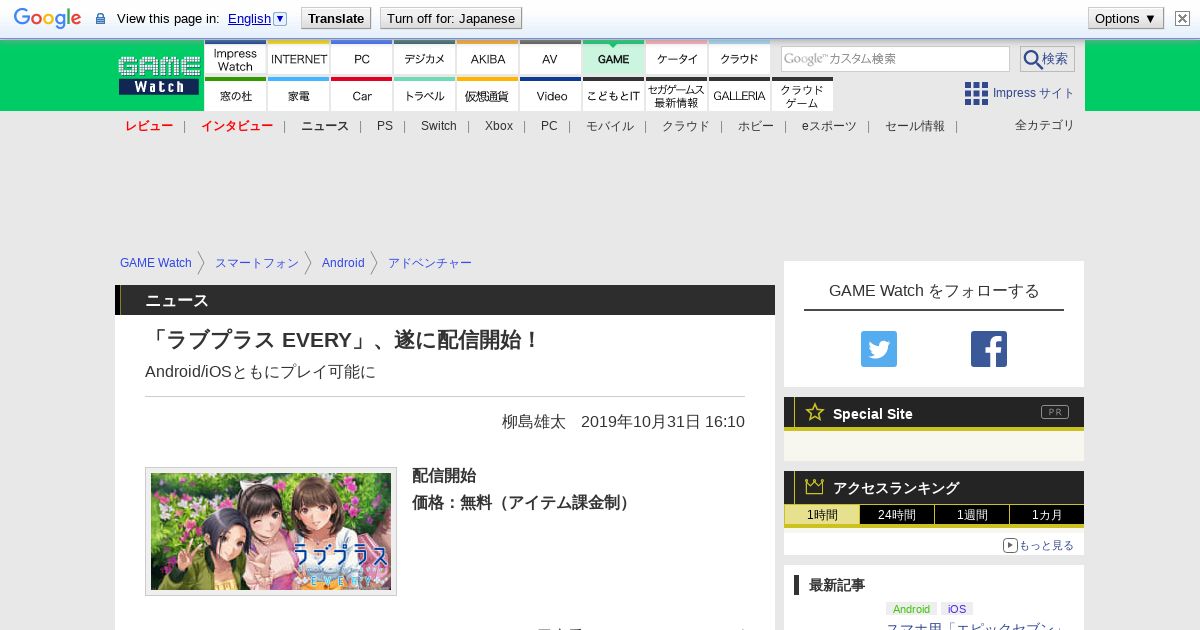
Task: Open the 家電 Watch tab
Action: click(299, 95)
